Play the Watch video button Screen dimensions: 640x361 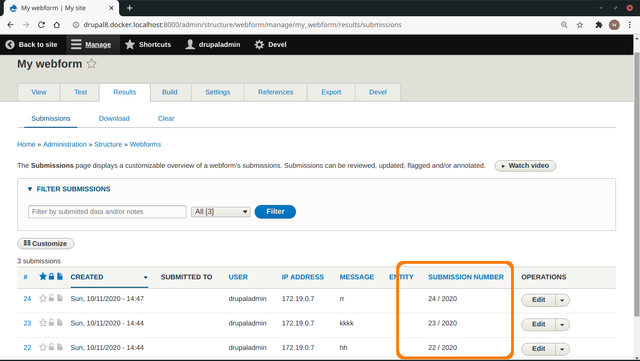tap(525, 166)
